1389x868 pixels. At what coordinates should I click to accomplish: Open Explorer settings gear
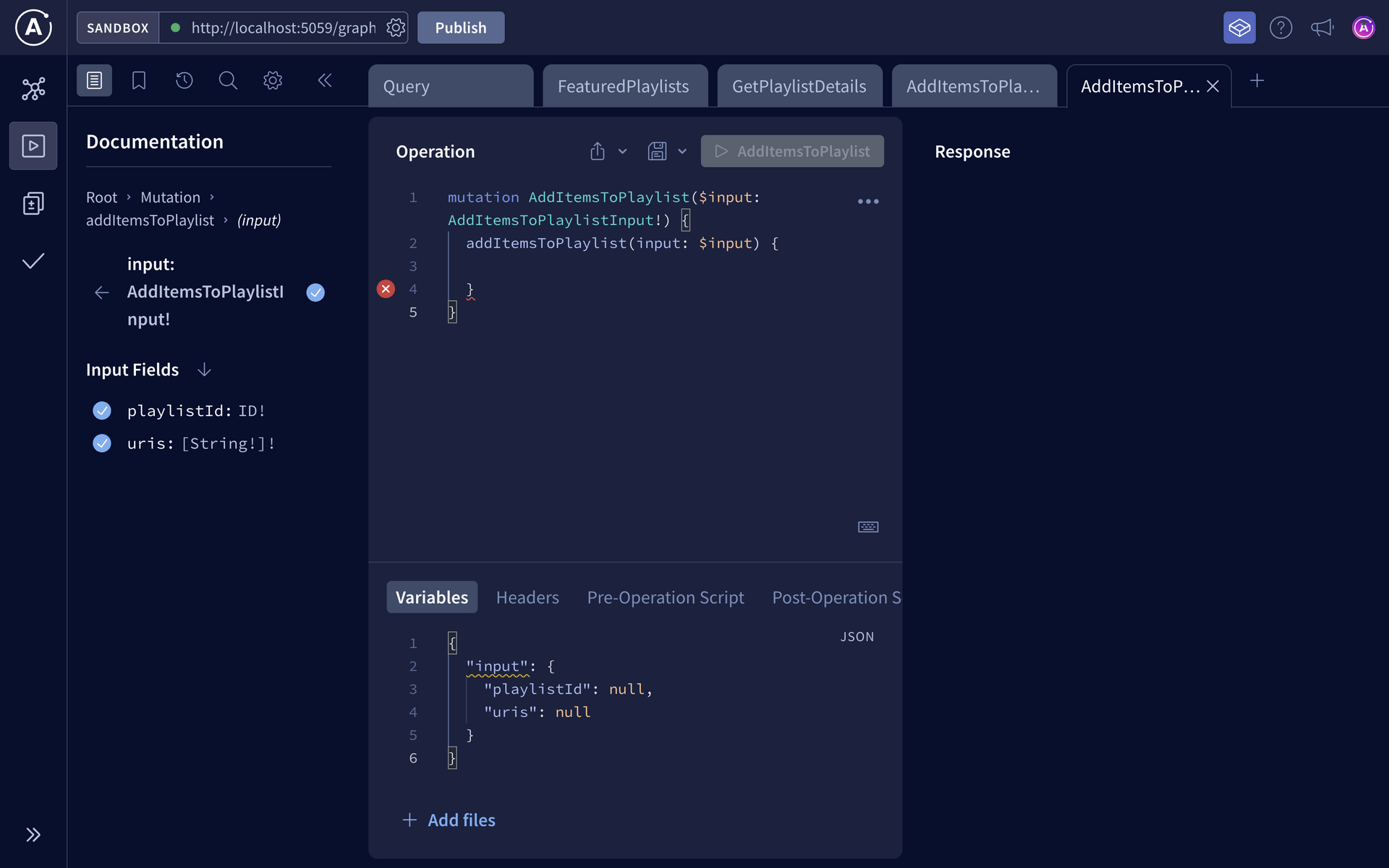(x=273, y=80)
